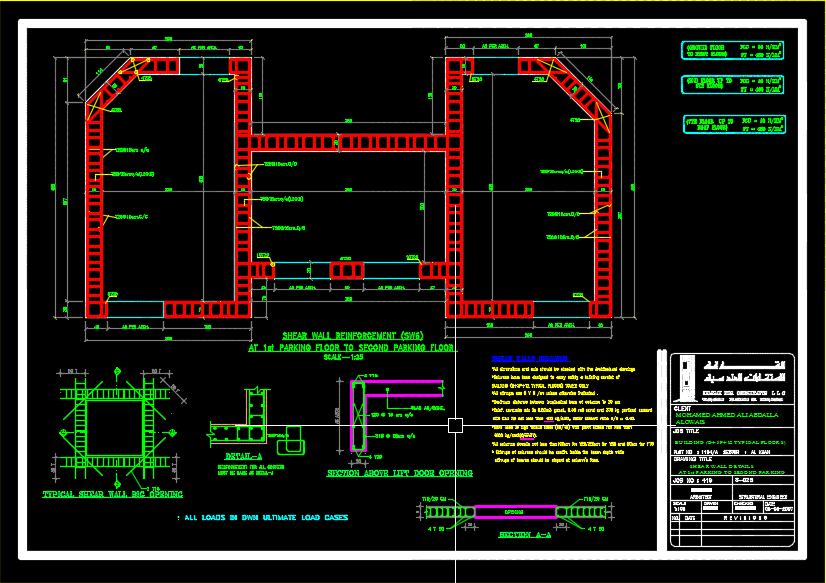Click the company logo in the title block
The width and height of the screenshot is (826, 583).
pos(684,378)
